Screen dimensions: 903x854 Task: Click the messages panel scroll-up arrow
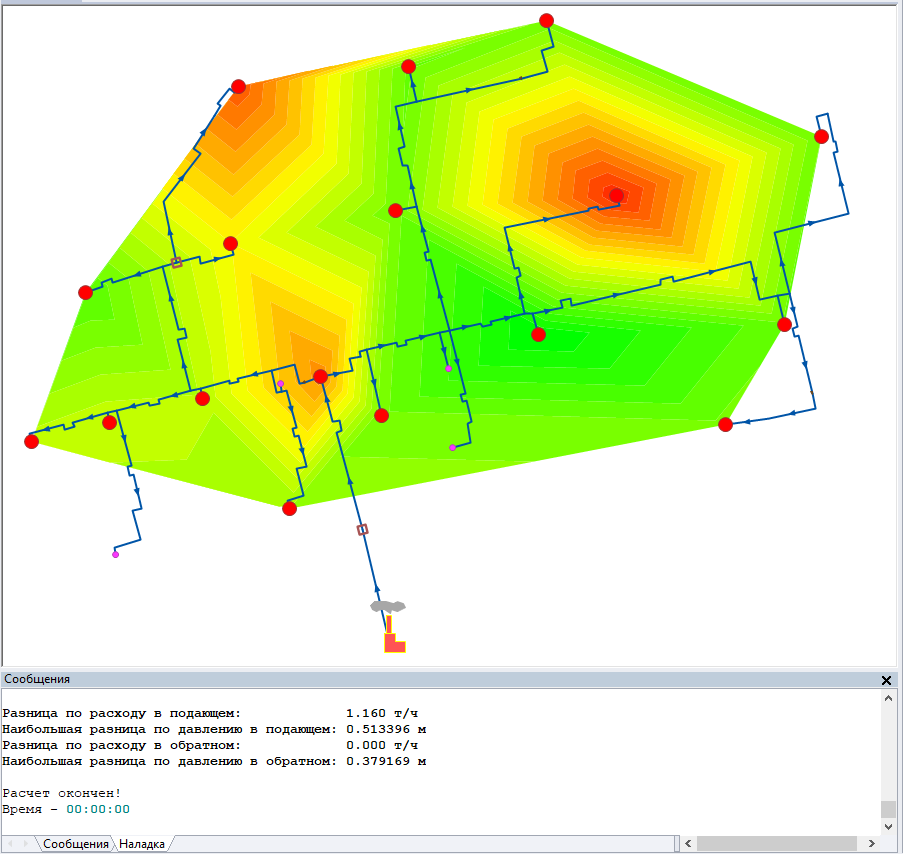click(x=887, y=700)
